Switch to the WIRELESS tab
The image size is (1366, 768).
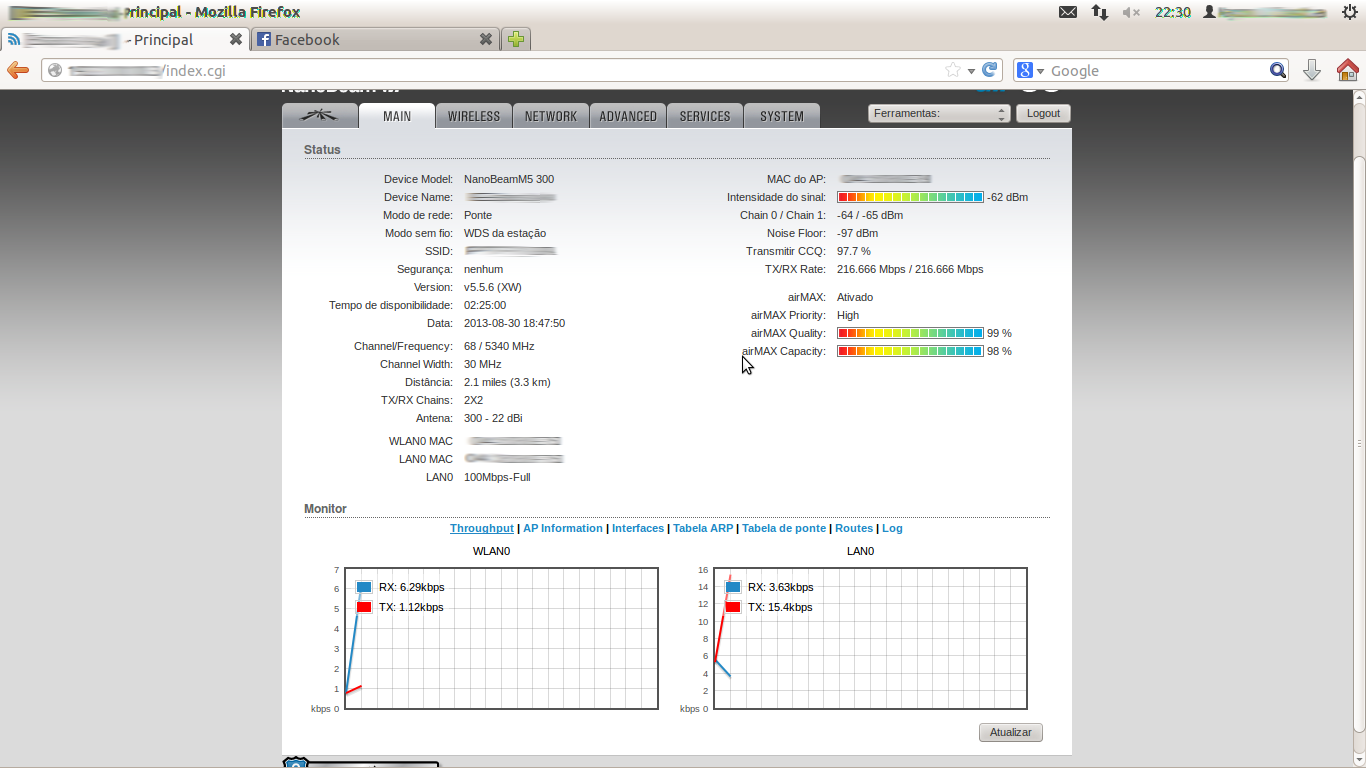click(x=473, y=116)
